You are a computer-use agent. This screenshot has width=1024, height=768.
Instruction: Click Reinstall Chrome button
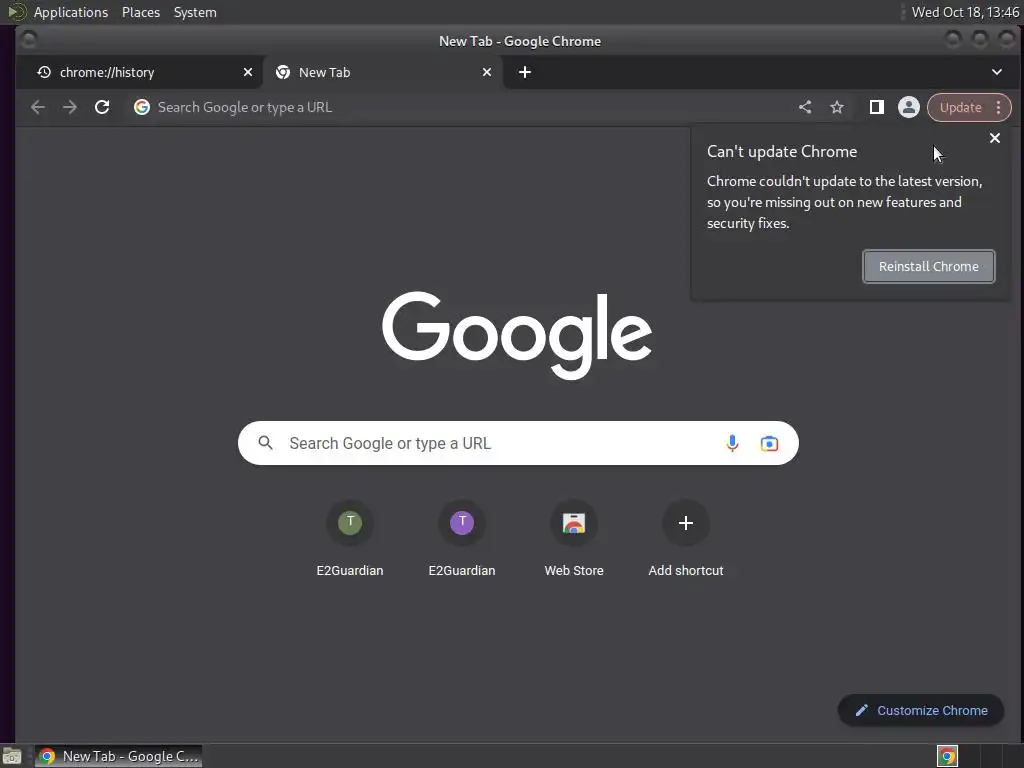coord(929,266)
